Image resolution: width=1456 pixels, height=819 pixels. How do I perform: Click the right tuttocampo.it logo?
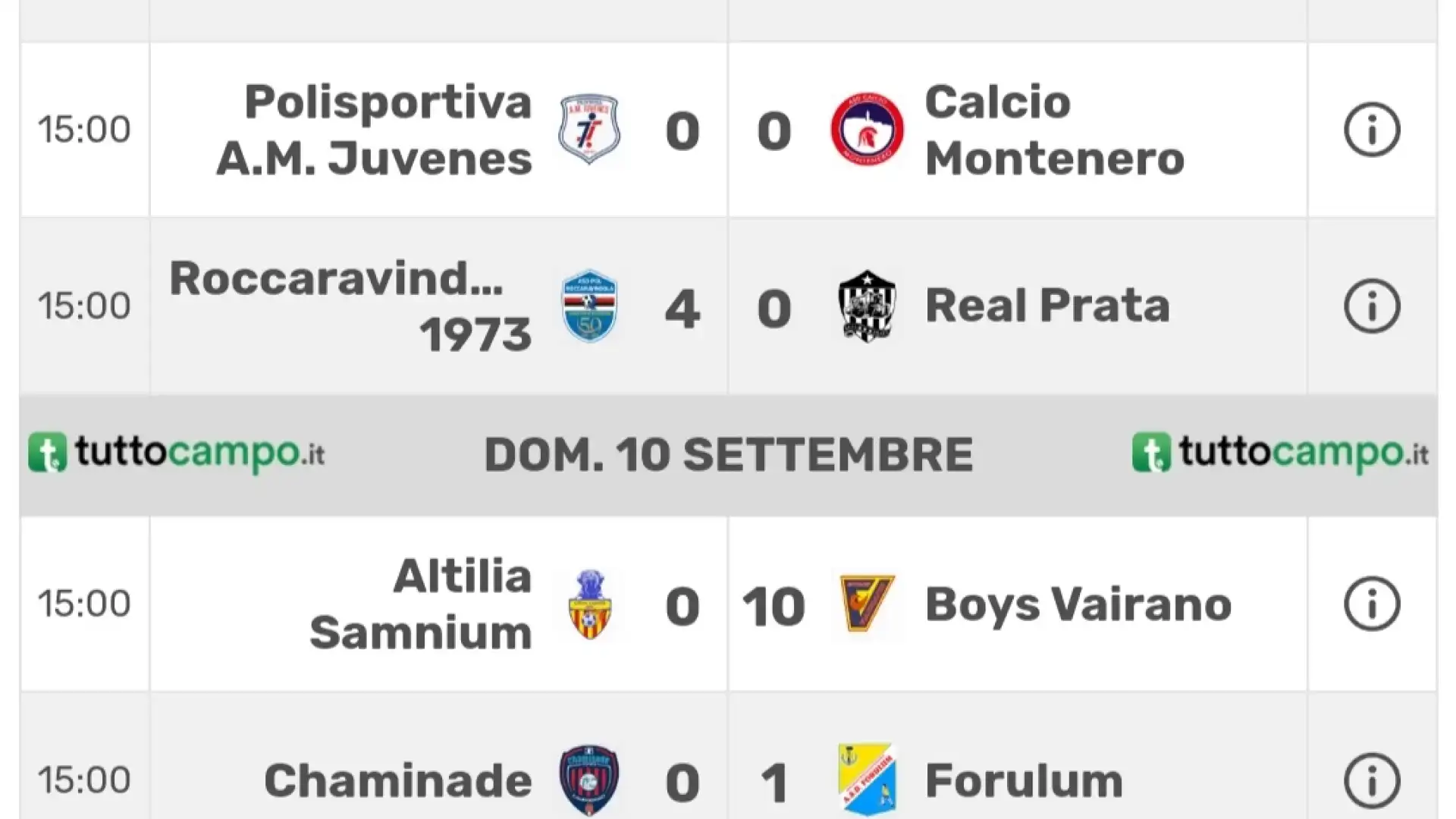pyautogui.click(x=1280, y=453)
